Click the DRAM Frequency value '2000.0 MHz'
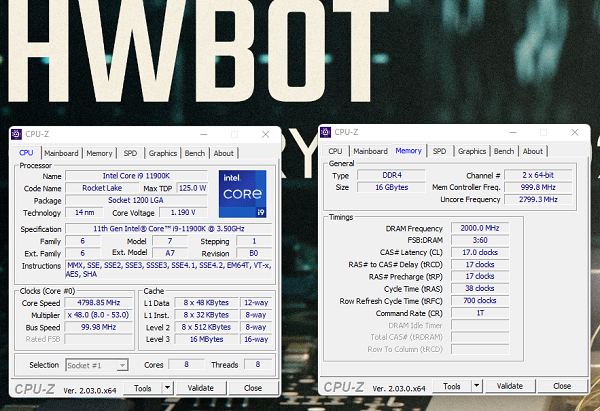 (x=480, y=228)
